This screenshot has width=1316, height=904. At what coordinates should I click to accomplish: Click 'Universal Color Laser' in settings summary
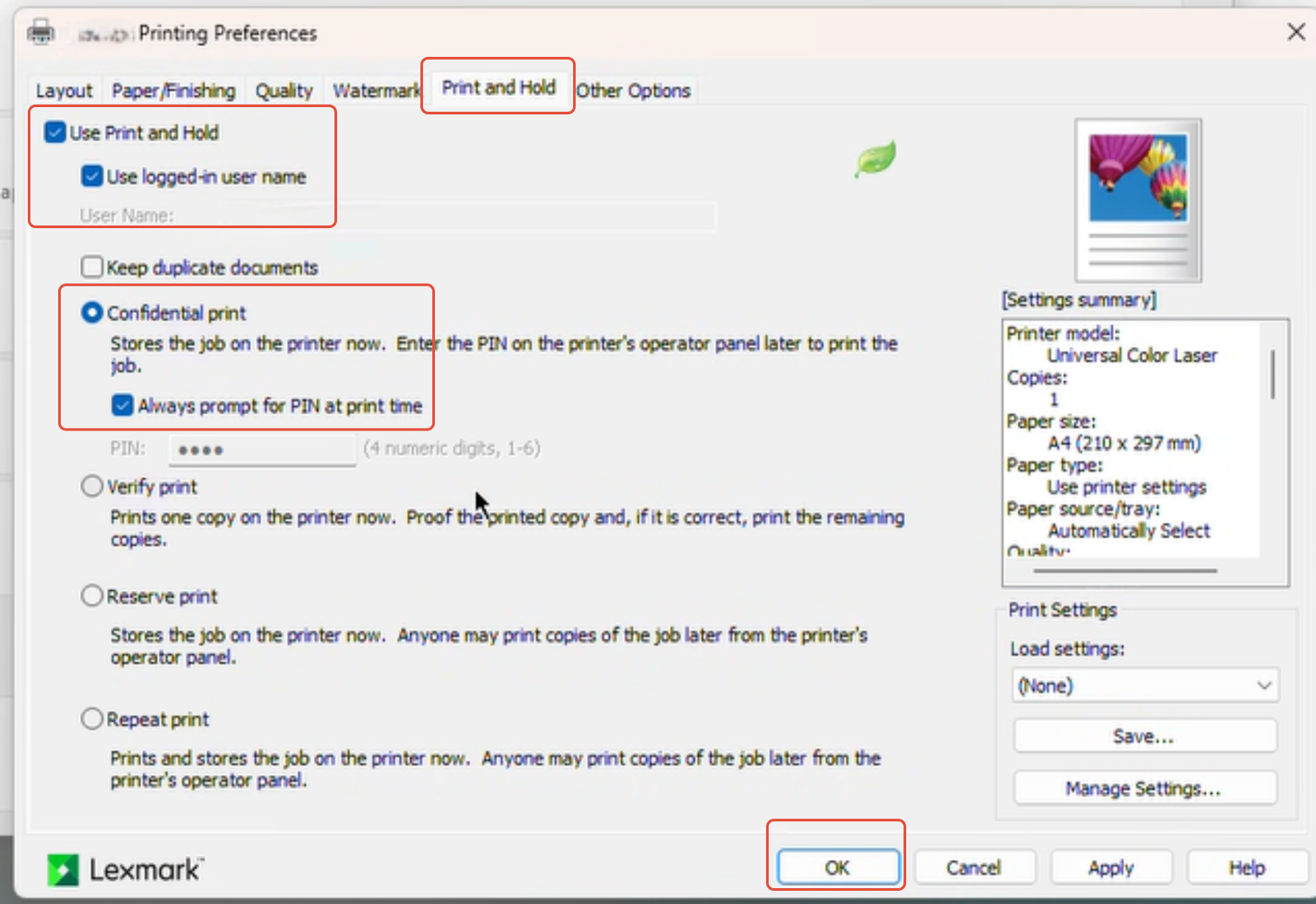pyautogui.click(x=1132, y=355)
